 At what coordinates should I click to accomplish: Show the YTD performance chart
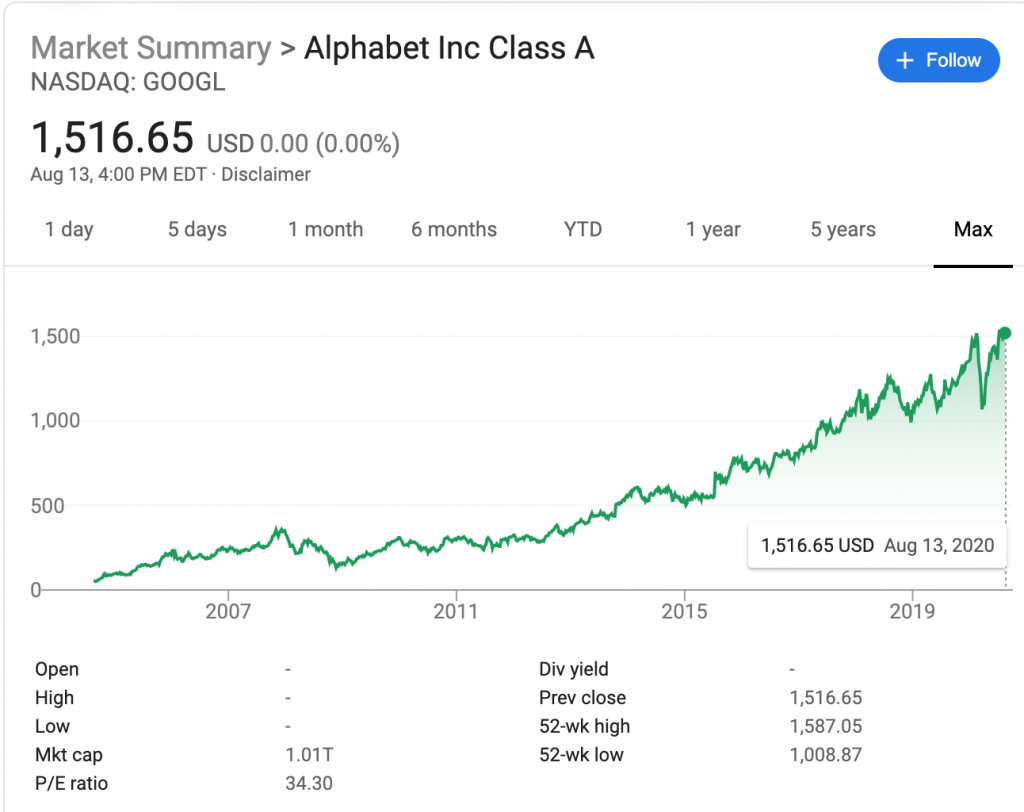click(x=582, y=229)
